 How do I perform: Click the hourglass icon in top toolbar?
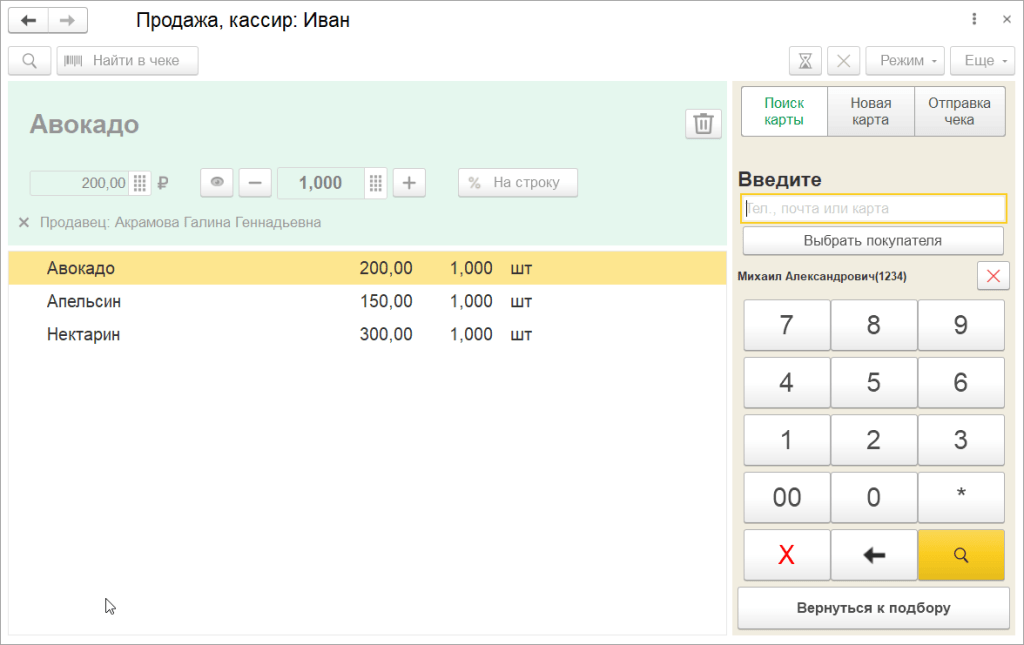805,61
